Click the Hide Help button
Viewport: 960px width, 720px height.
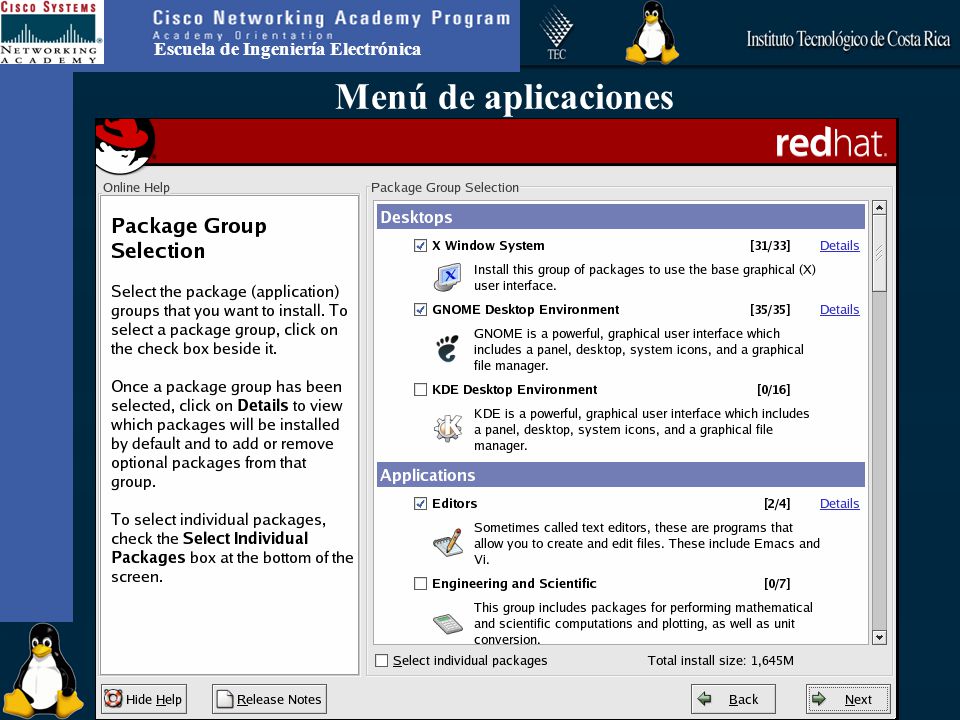pos(144,699)
